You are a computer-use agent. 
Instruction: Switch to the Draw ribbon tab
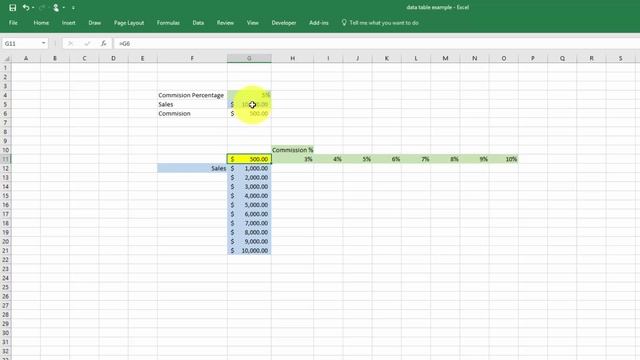pyautogui.click(x=95, y=23)
